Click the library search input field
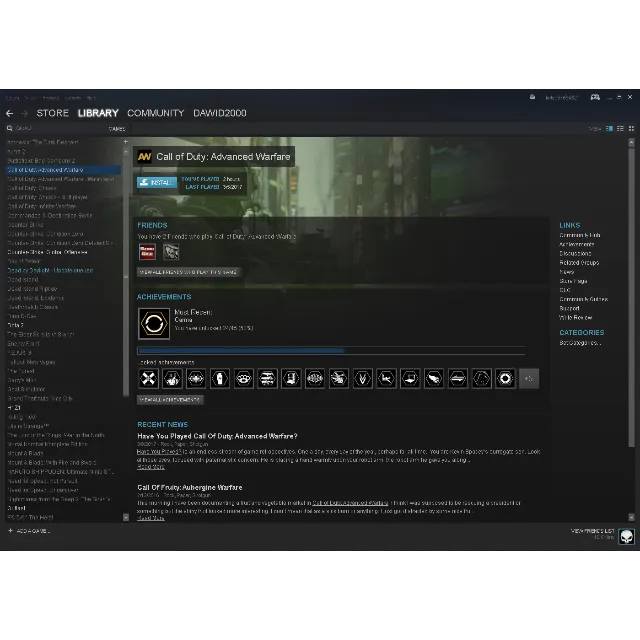The image size is (640, 640). coord(59,129)
